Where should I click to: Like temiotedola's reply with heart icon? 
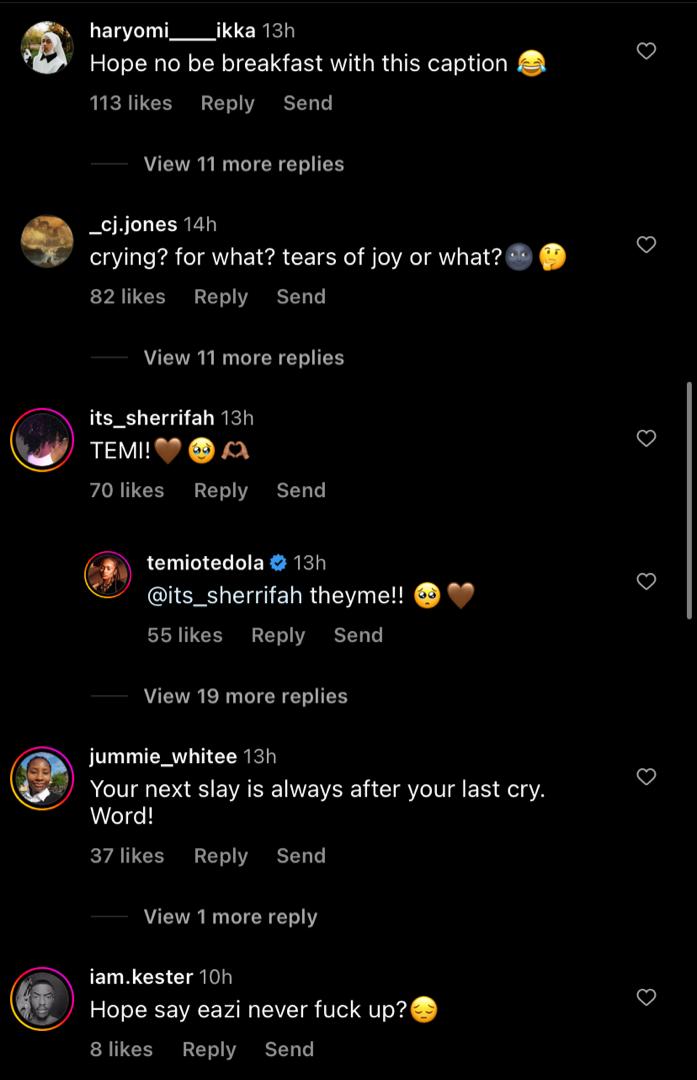click(x=646, y=581)
